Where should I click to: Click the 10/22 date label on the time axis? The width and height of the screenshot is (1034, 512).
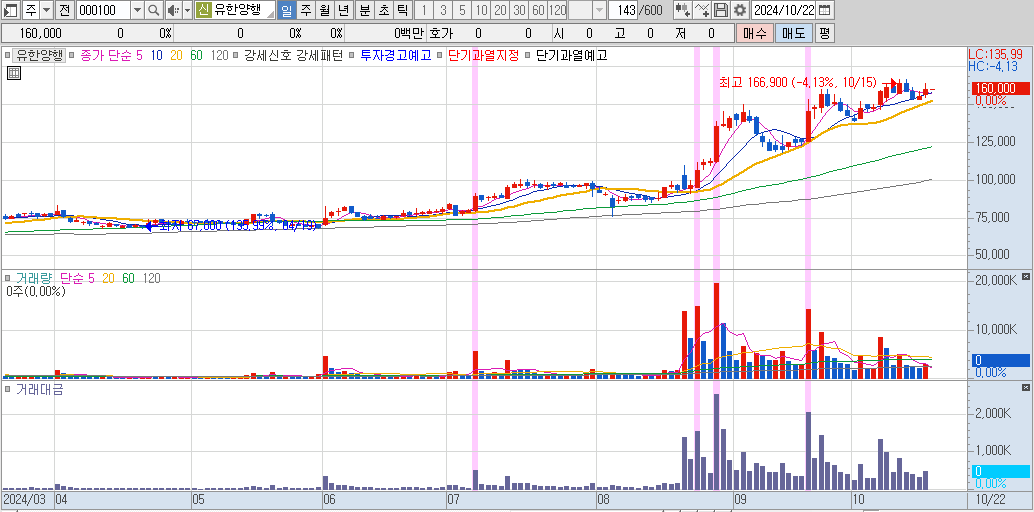coord(990,499)
